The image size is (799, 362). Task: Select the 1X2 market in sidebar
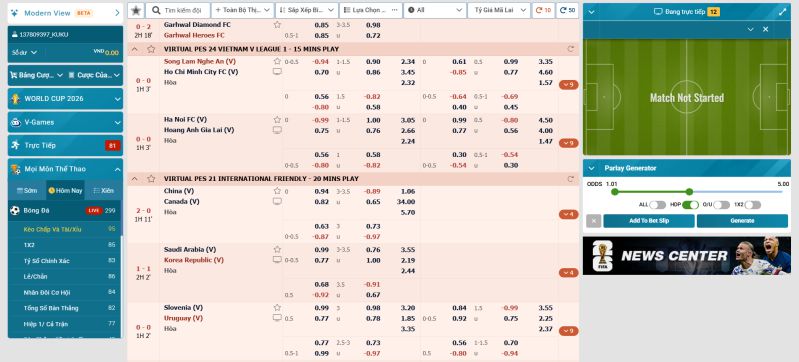[x=65, y=245]
